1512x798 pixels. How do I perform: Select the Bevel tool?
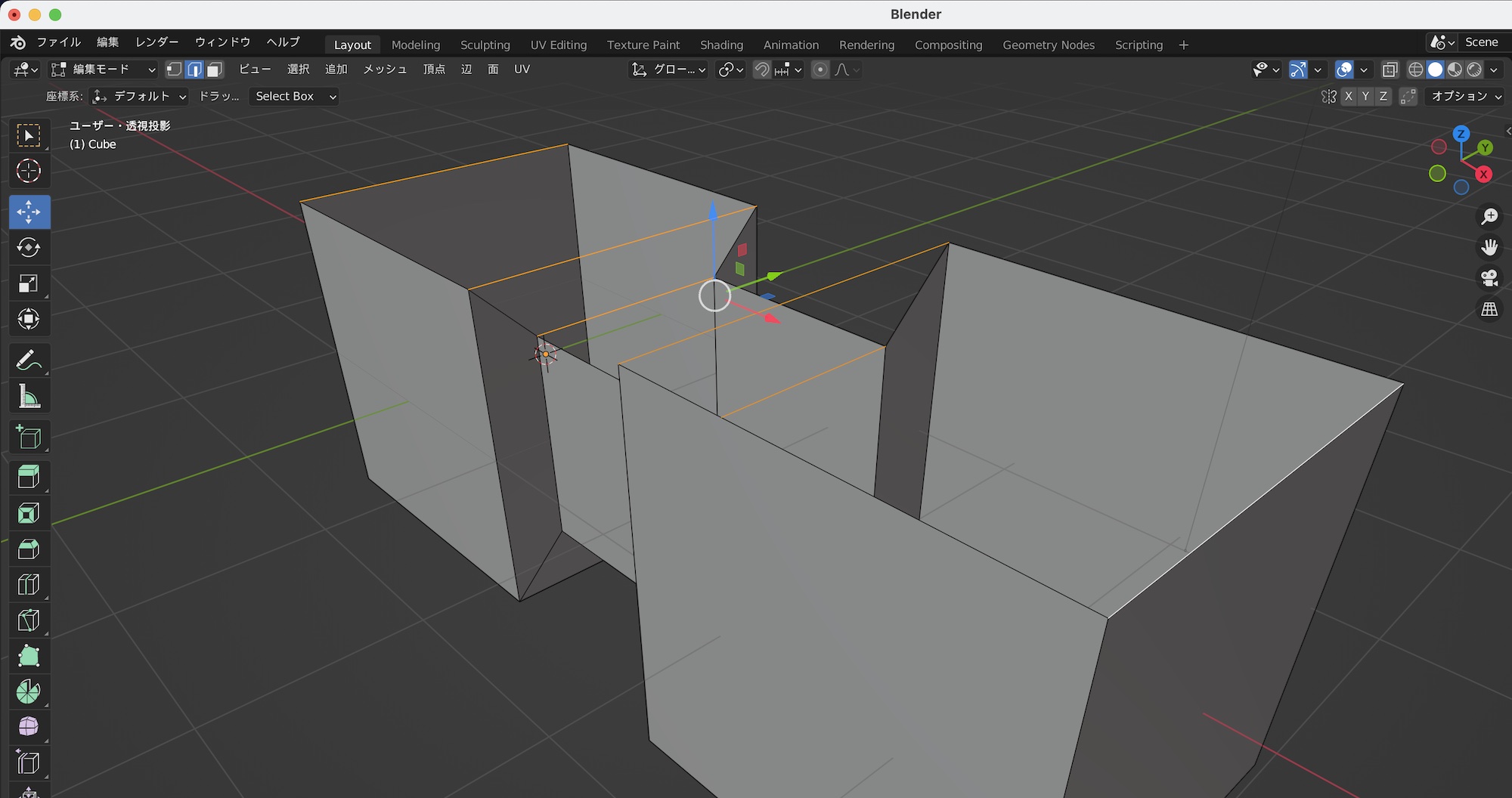(29, 549)
